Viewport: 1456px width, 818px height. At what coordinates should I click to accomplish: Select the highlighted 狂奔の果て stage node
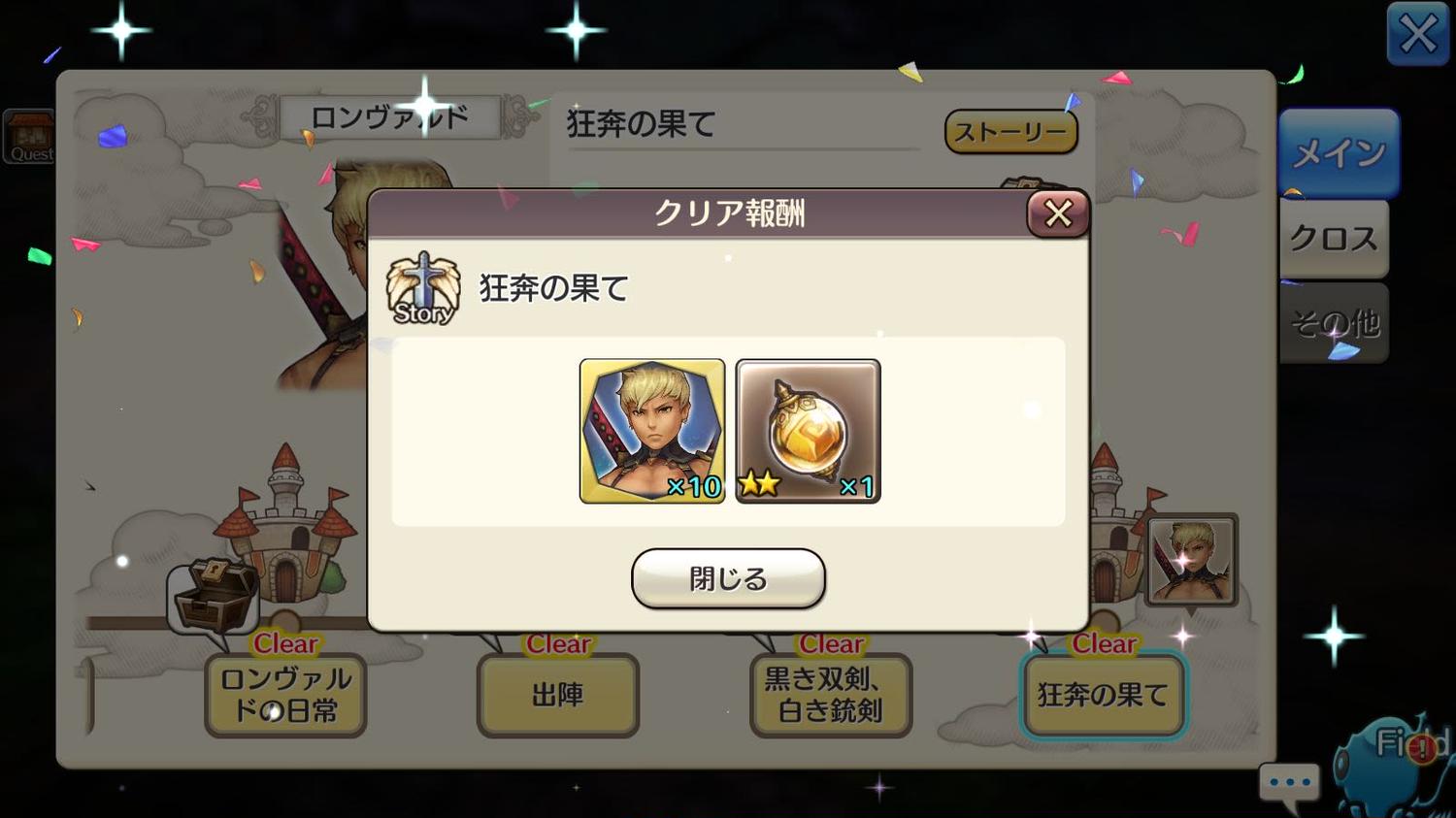point(1104,695)
